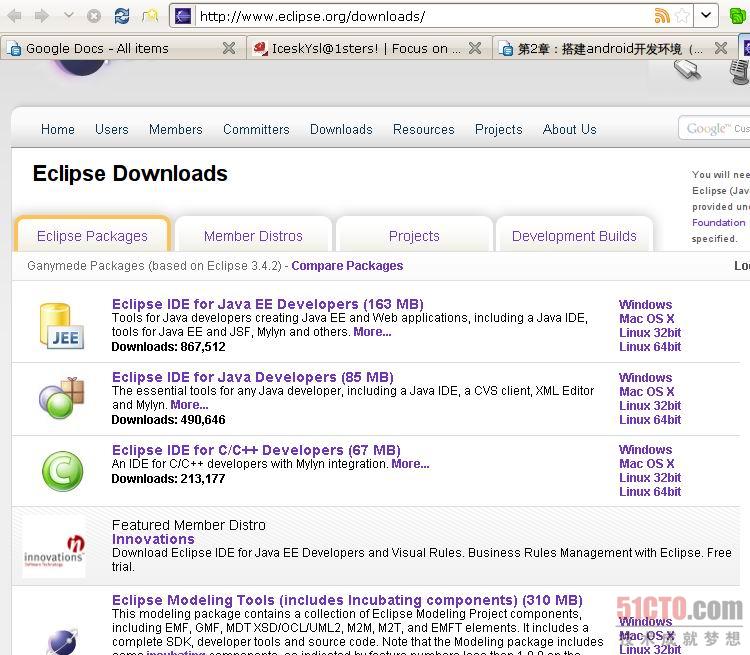Image resolution: width=750 pixels, height=655 pixels.
Task: Click the browser Back arrow button
Action: [x=15, y=16]
